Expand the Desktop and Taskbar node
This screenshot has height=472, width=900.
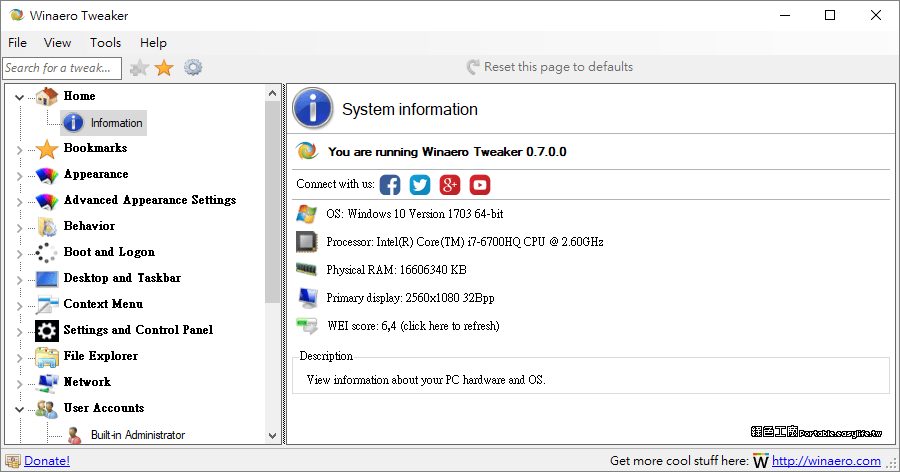[x=20, y=280]
